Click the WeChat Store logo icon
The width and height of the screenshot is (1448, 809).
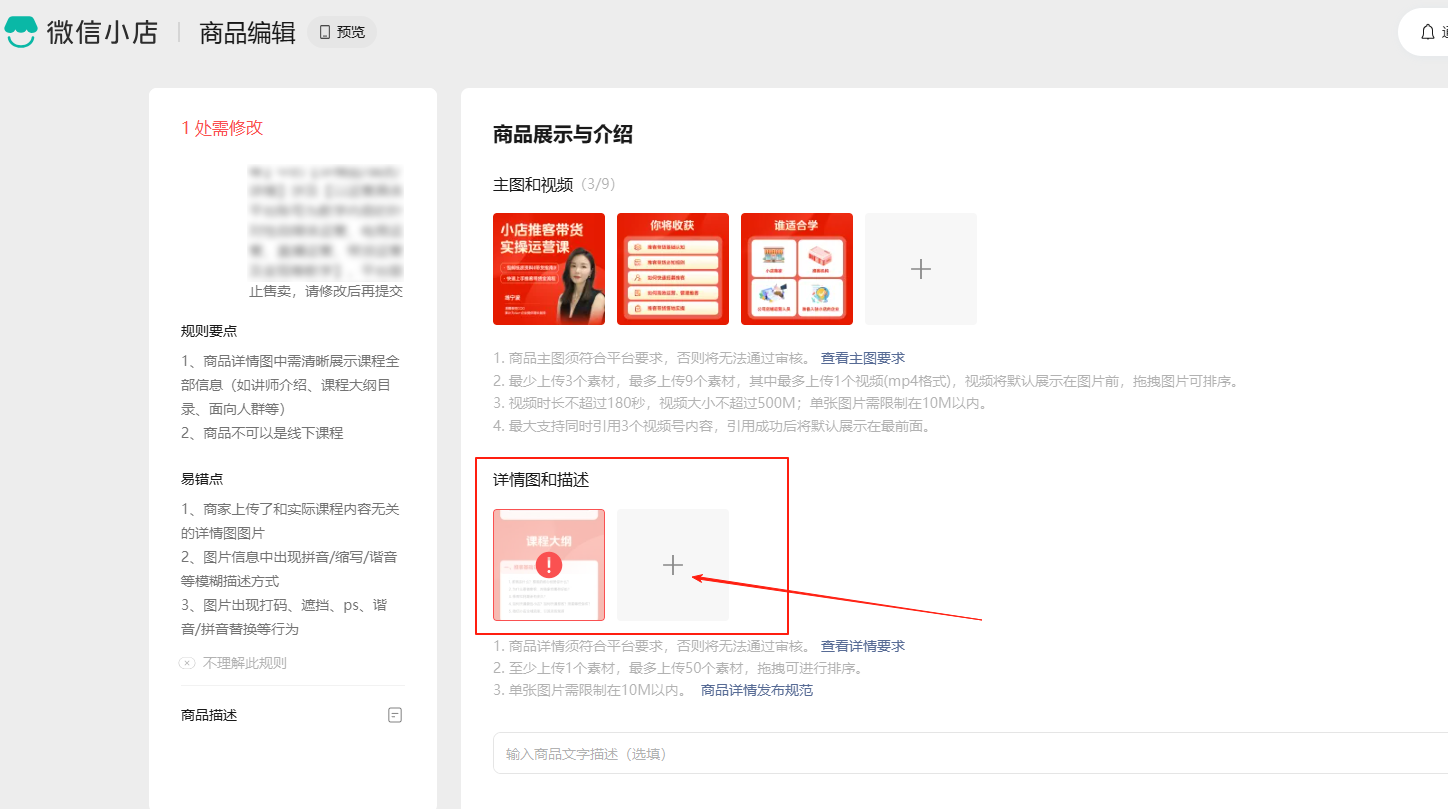point(20,32)
